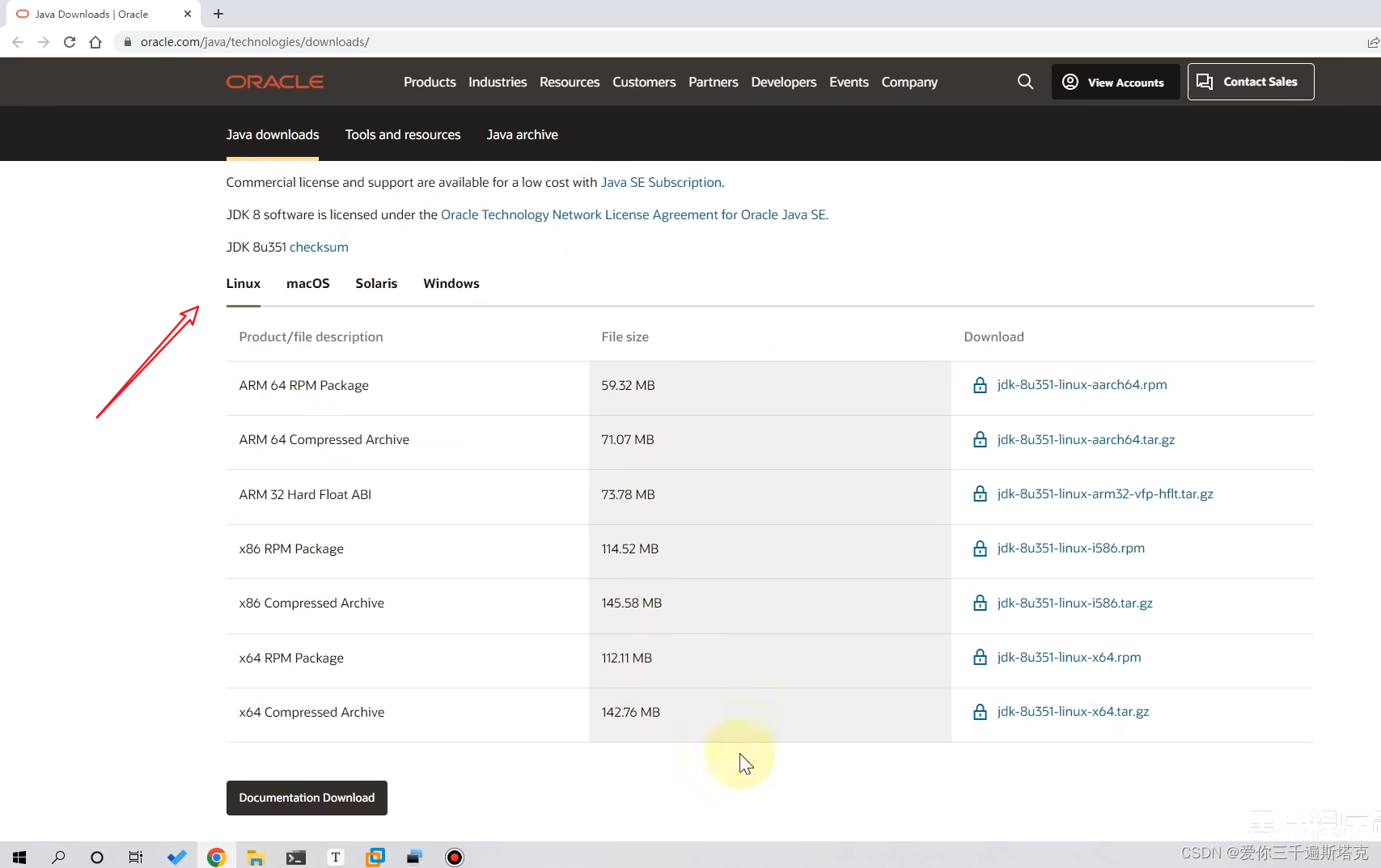Open the VirtualBox icon on taskbar
Image resolution: width=1381 pixels, height=868 pixels.
375,857
